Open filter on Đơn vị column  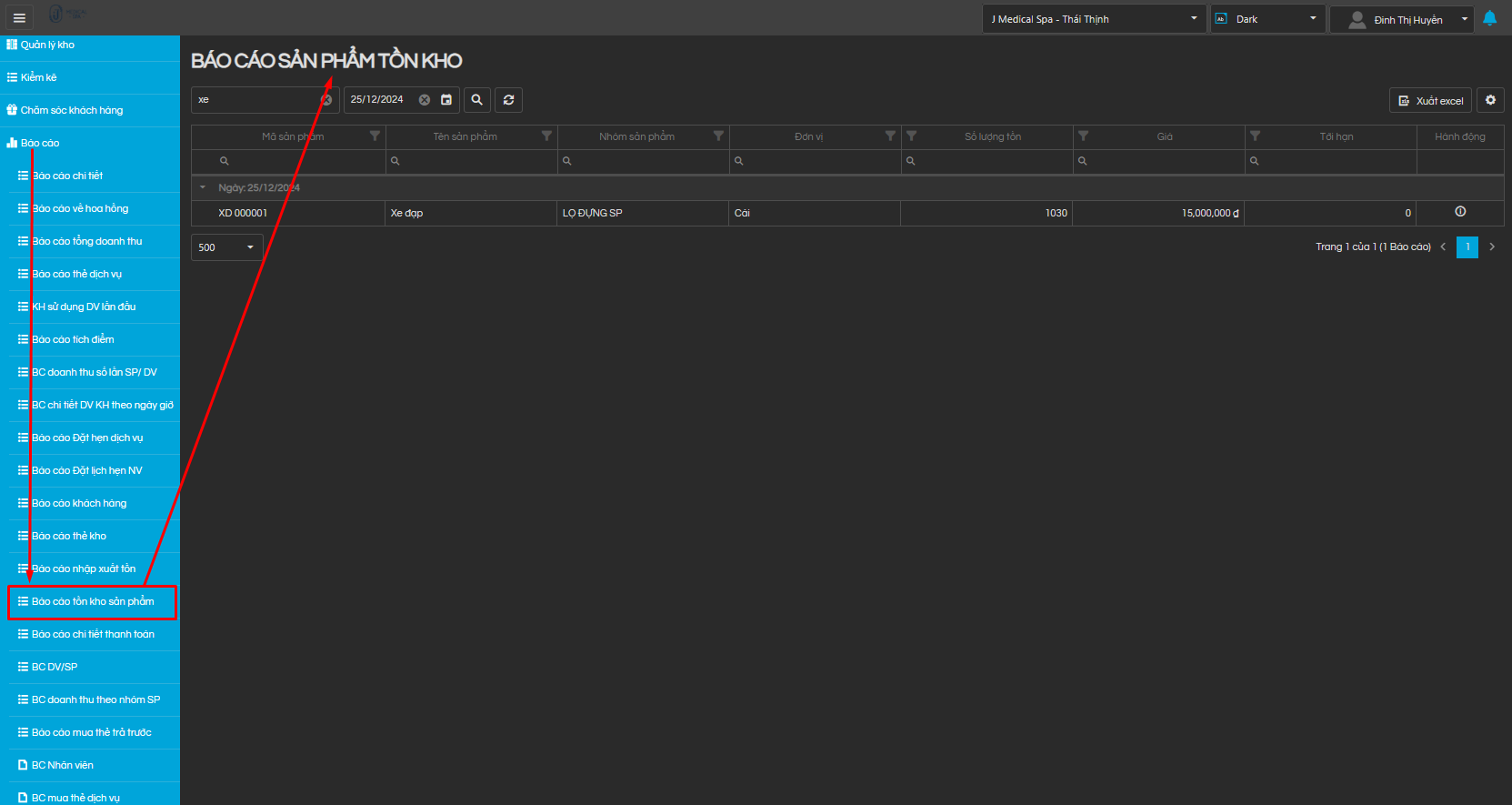pyautogui.click(x=890, y=136)
